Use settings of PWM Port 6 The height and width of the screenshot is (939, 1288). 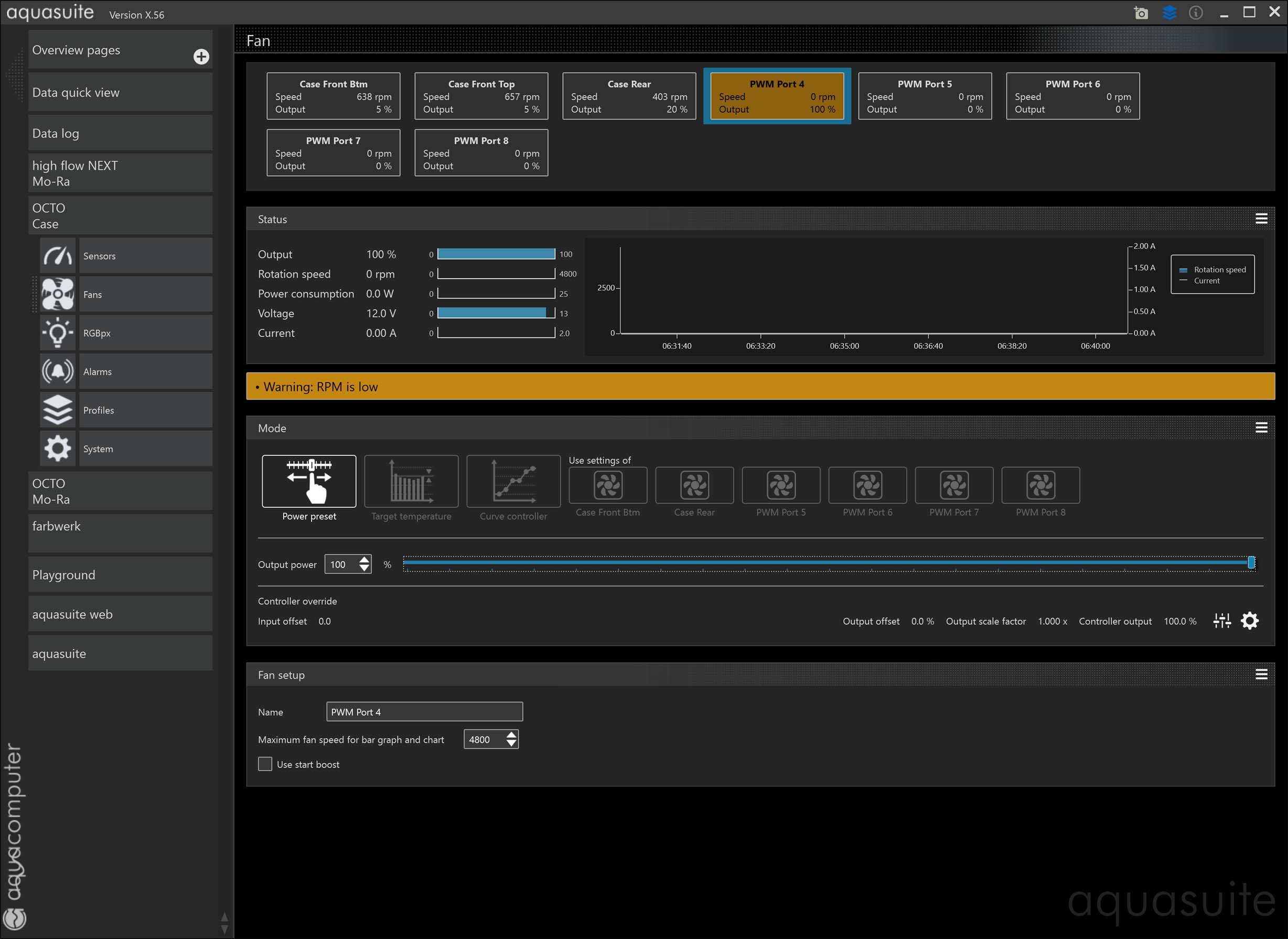(x=867, y=485)
